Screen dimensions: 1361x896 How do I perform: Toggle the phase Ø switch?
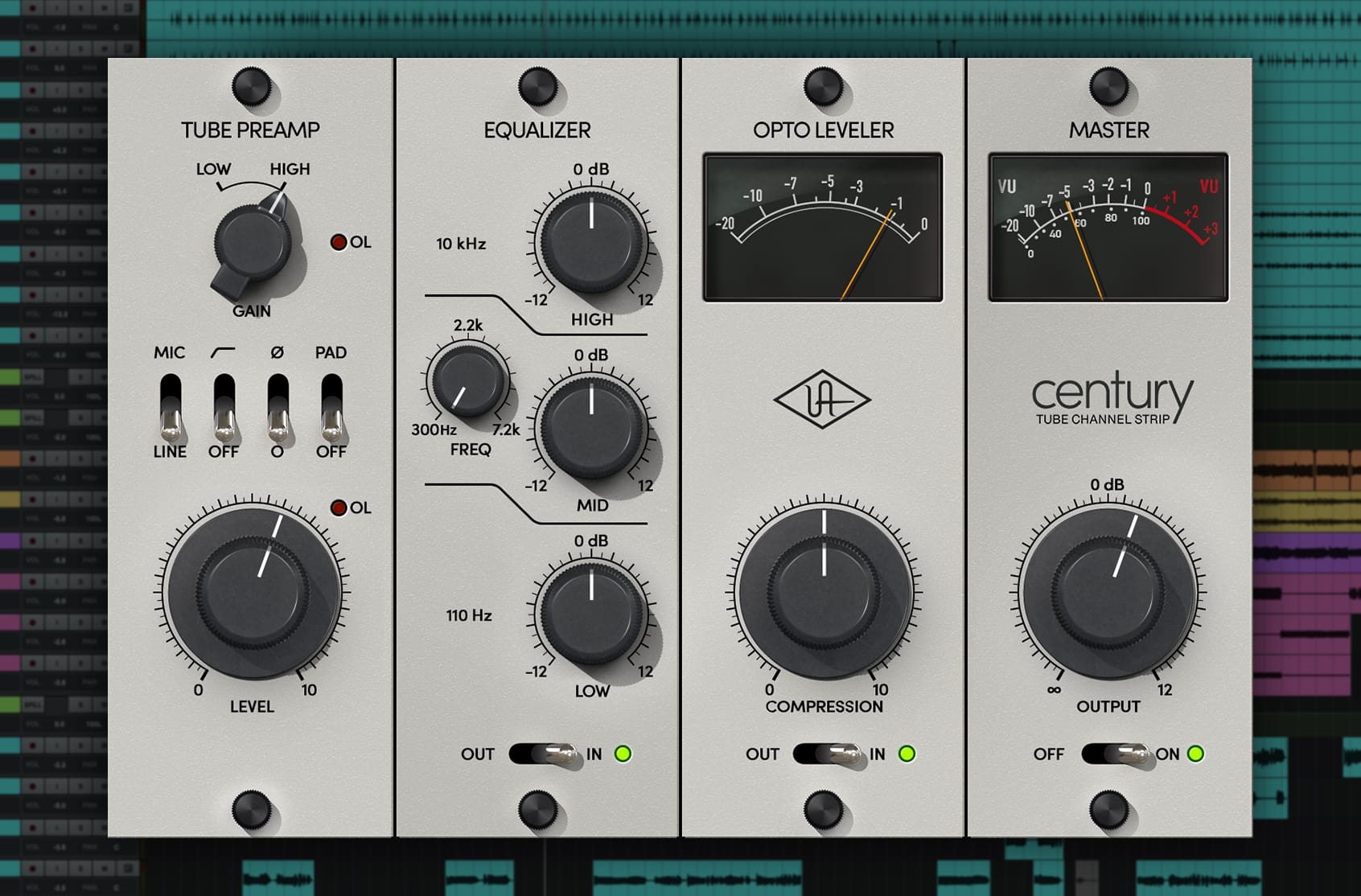coord(278,401)
